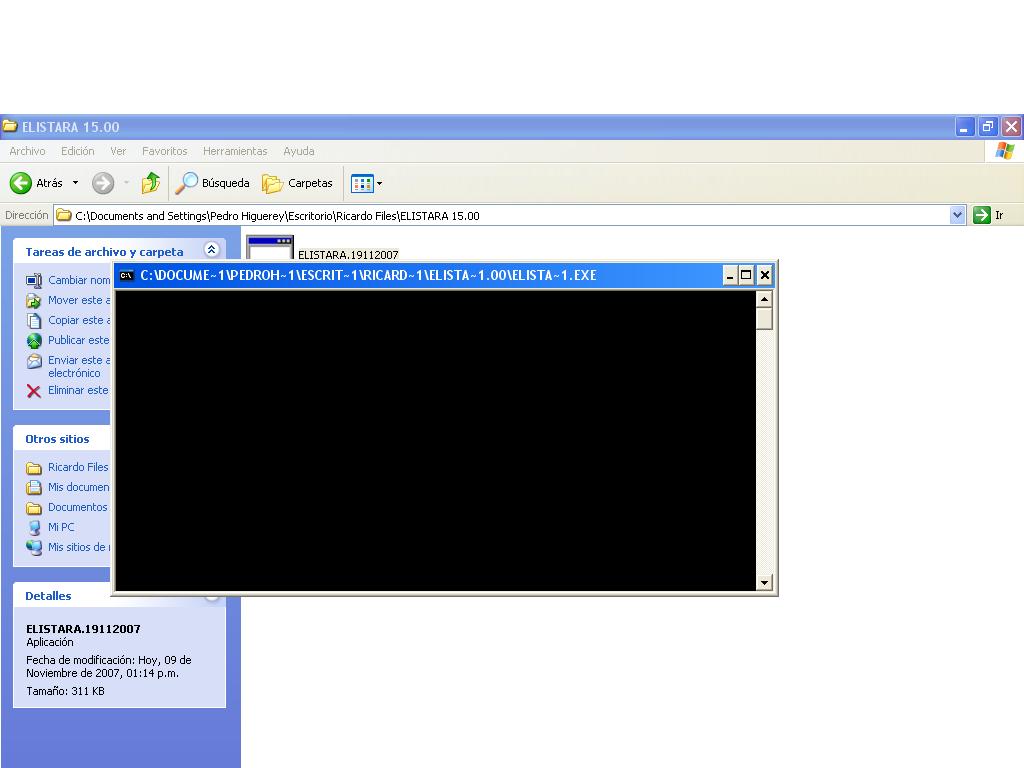Click inside the Dirección address field
Image resolution: width=1024 pixels, height=768 pixels.
(500, 215)
